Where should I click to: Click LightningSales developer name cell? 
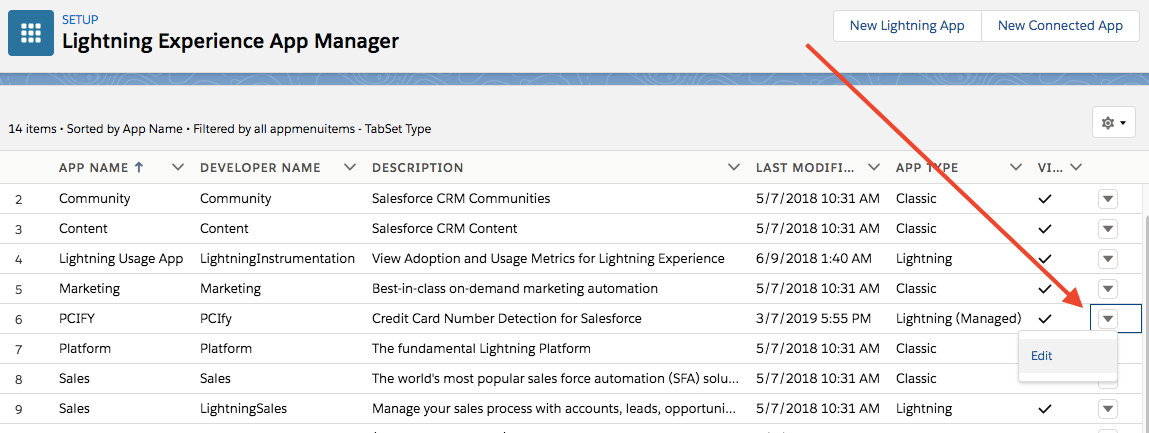point(243,409)
